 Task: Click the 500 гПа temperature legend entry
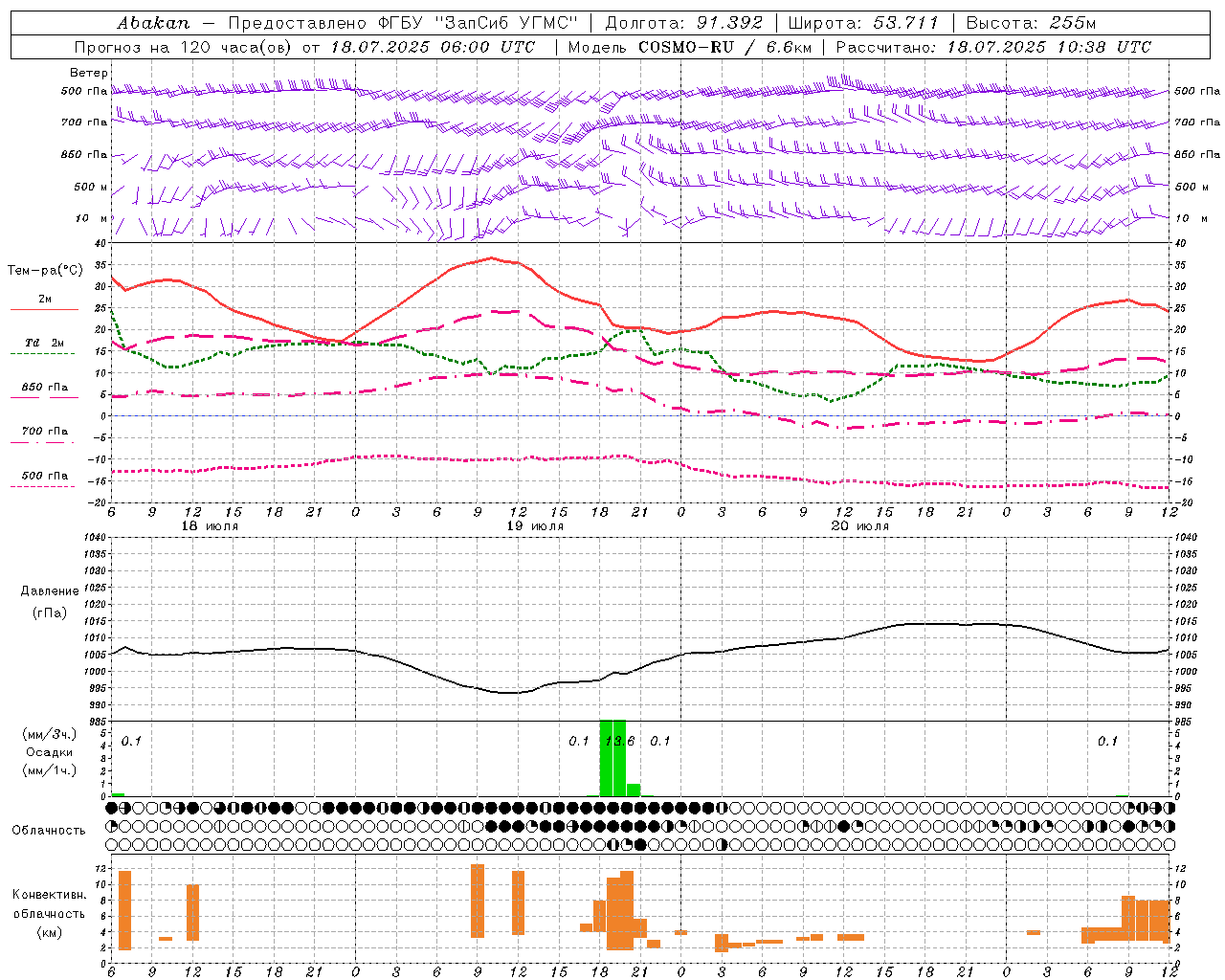tap(44, 476)
